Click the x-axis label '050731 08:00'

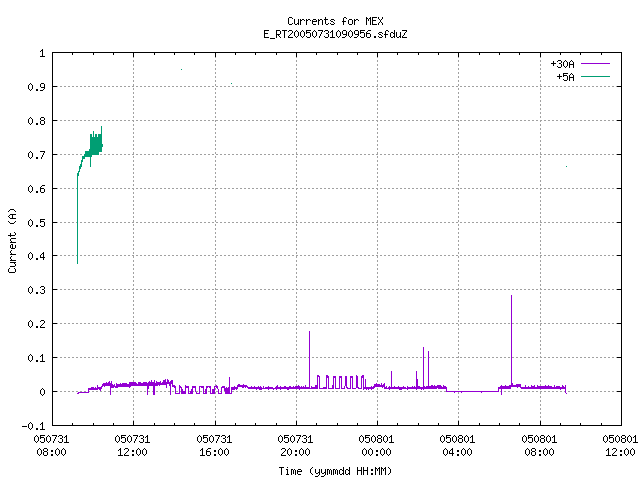[51, 445]
